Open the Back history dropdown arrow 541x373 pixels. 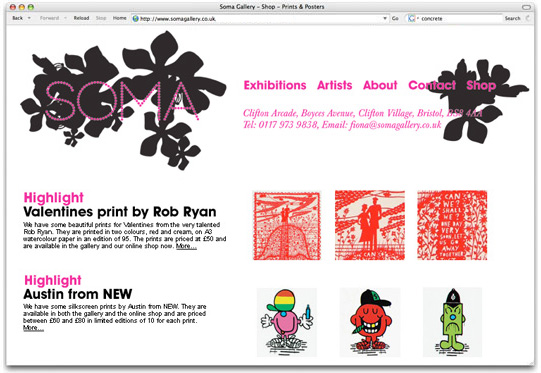tap(29, 18)
